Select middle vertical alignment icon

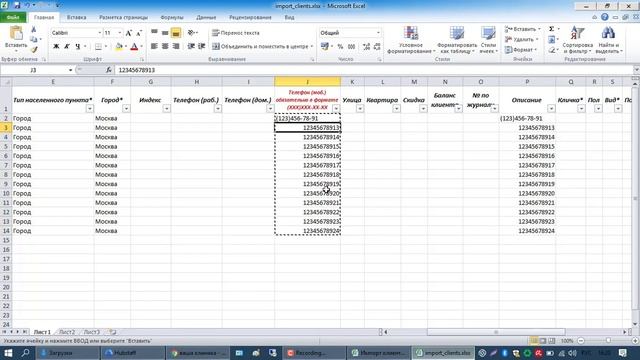click(165, 33)
